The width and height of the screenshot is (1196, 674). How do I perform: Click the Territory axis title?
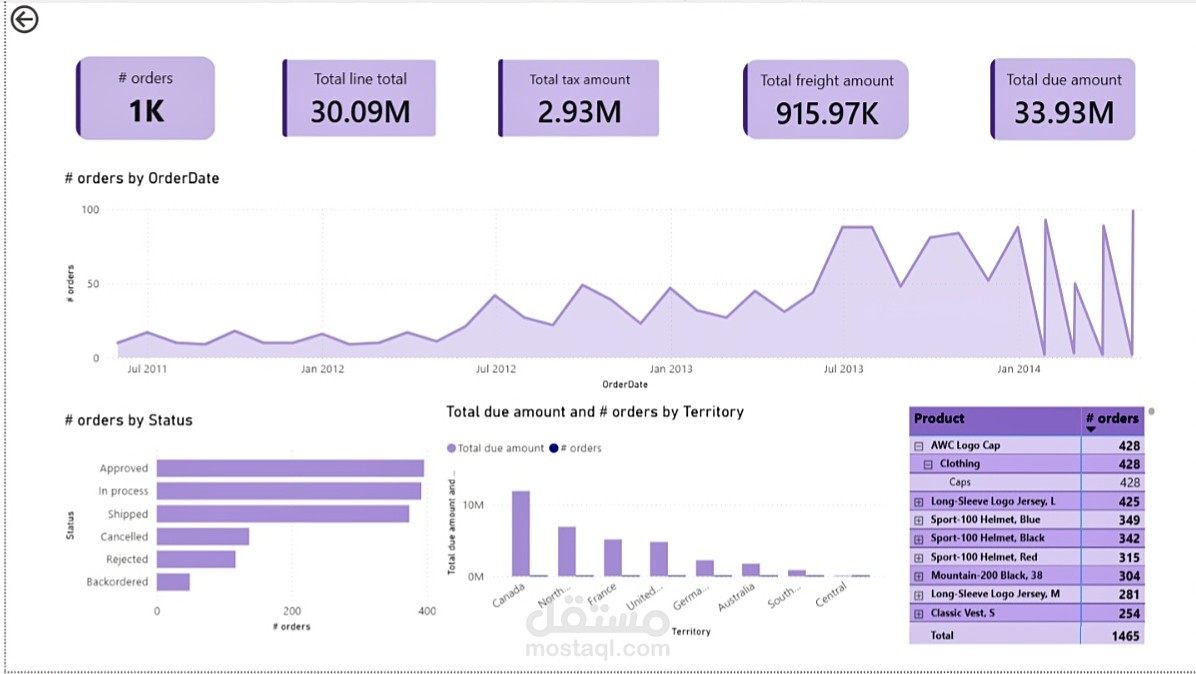[x=691, y=632]
